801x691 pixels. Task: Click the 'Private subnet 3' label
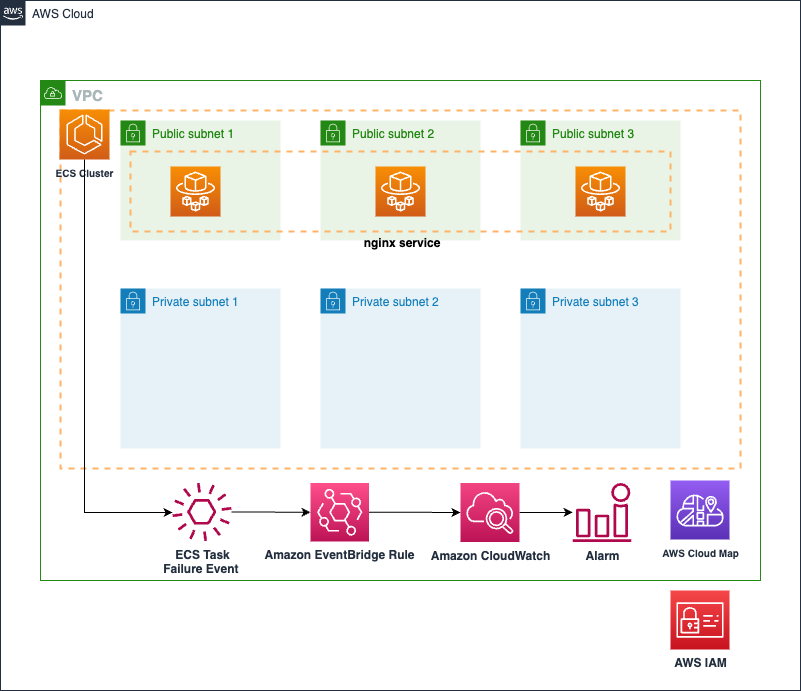click(595, 302)
